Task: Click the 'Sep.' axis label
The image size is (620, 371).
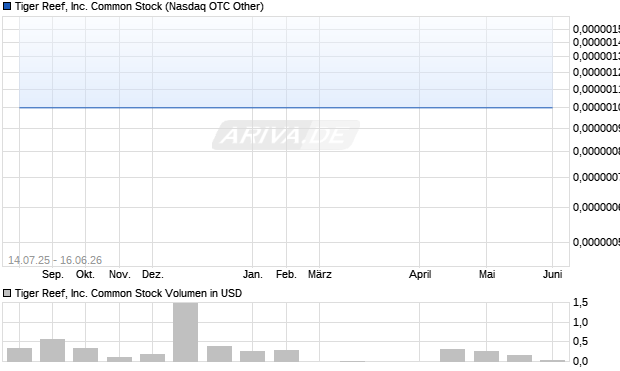Action: tap(53, 274)
